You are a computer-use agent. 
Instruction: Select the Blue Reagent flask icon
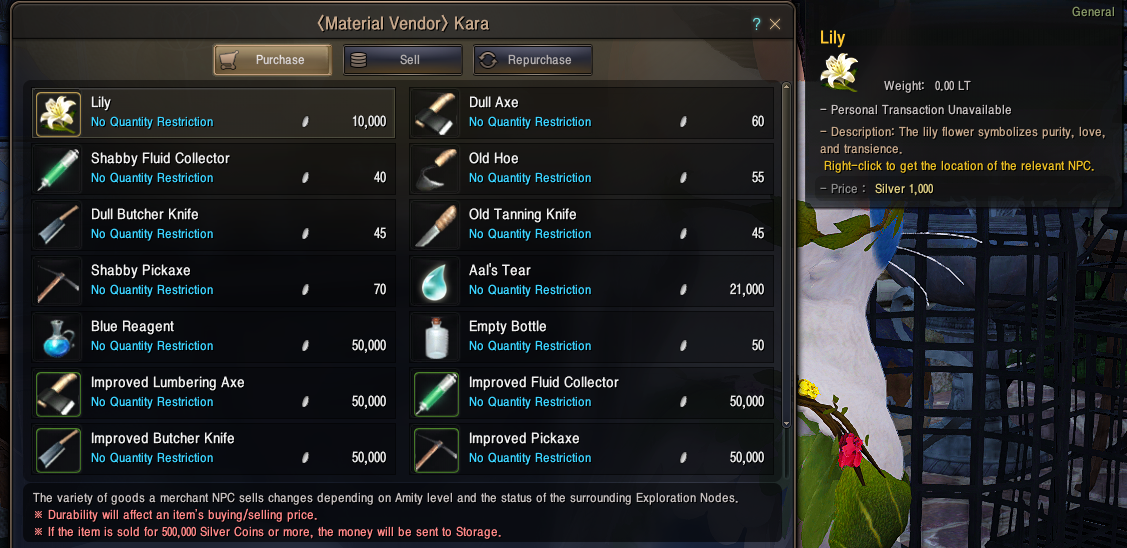click(58, 337)
